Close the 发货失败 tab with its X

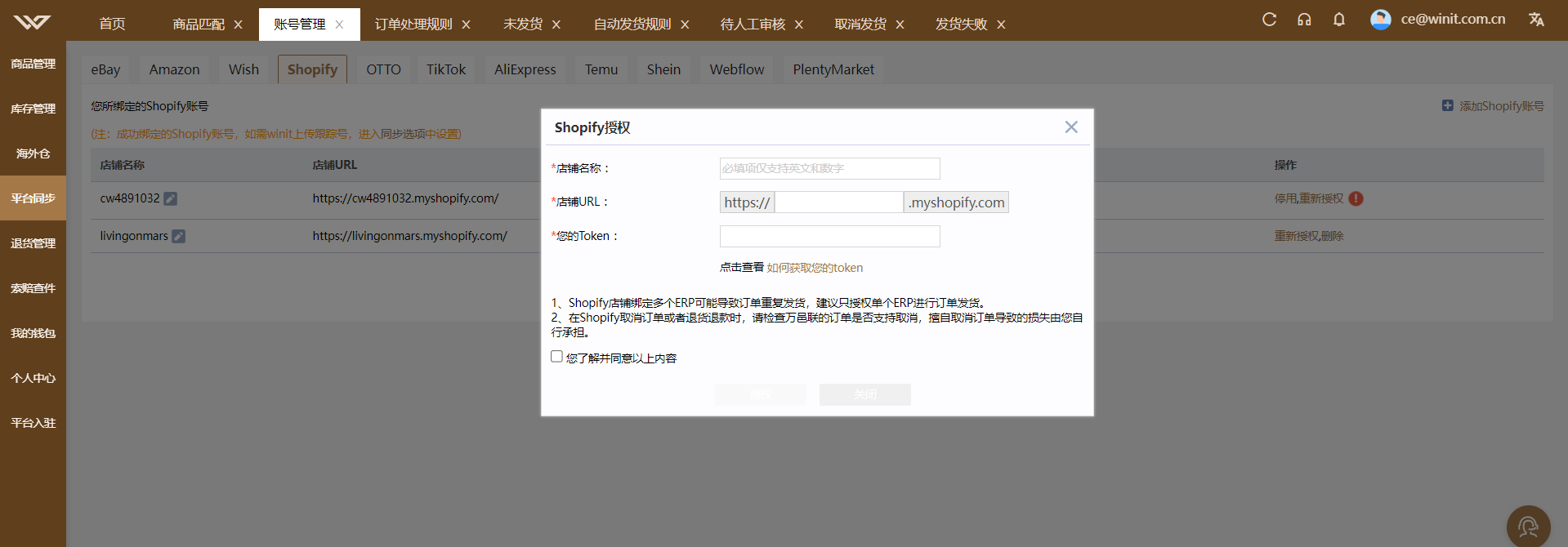pyautogui.click(x=1001, y=24)
